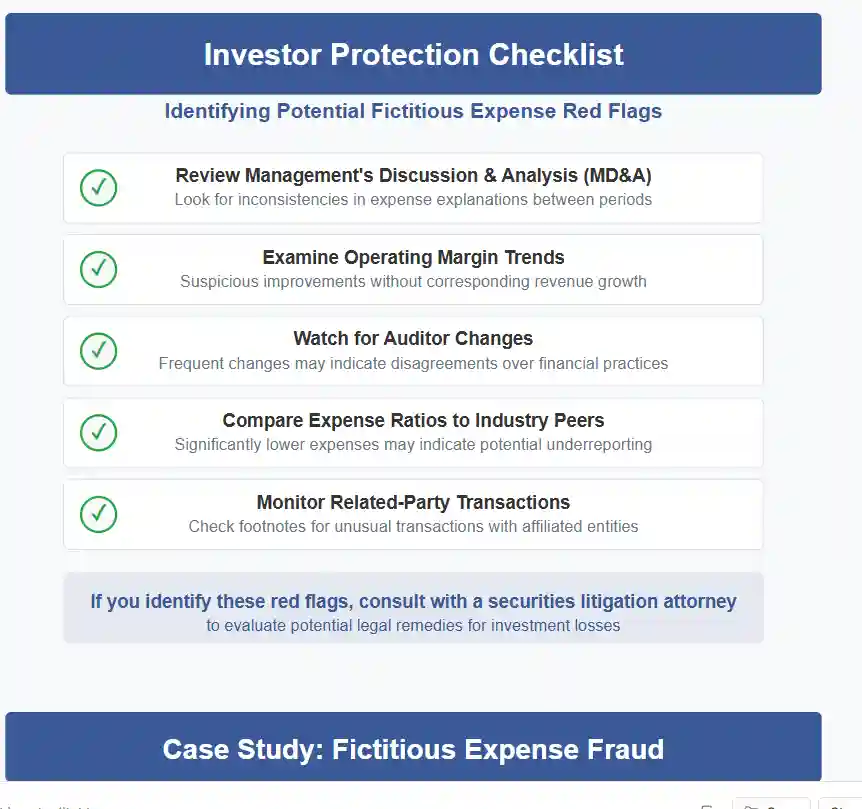862x809 pixels.
Task: Toggle the check icon for Compare Expense Ratios
Action: point(99,432)
